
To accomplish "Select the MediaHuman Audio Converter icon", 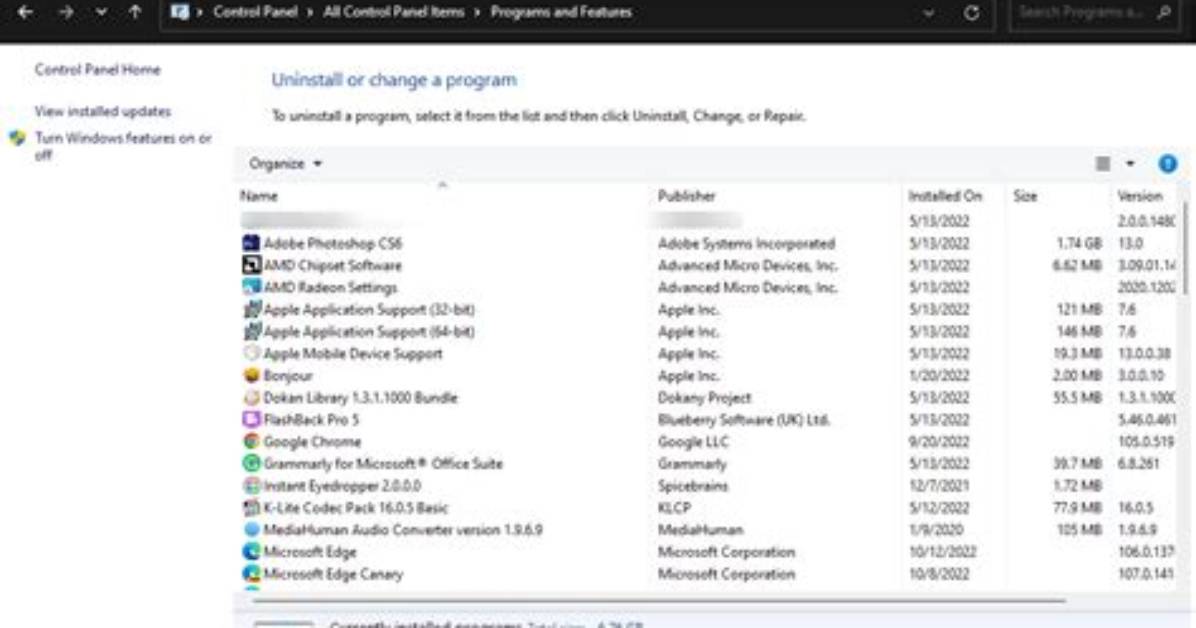I will point(251,530).
